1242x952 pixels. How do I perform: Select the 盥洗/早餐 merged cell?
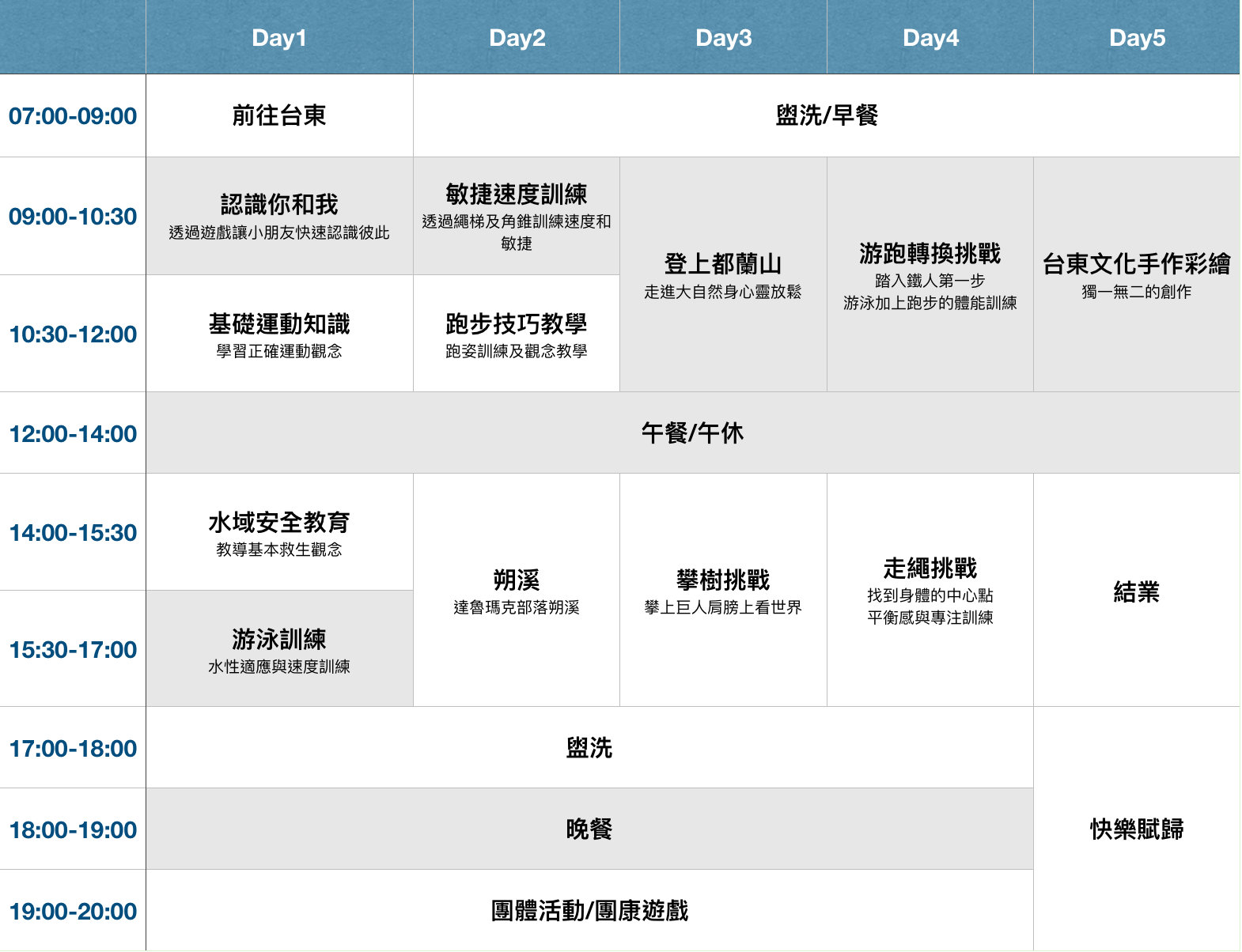pyautogui.click(x=826, y=116)
